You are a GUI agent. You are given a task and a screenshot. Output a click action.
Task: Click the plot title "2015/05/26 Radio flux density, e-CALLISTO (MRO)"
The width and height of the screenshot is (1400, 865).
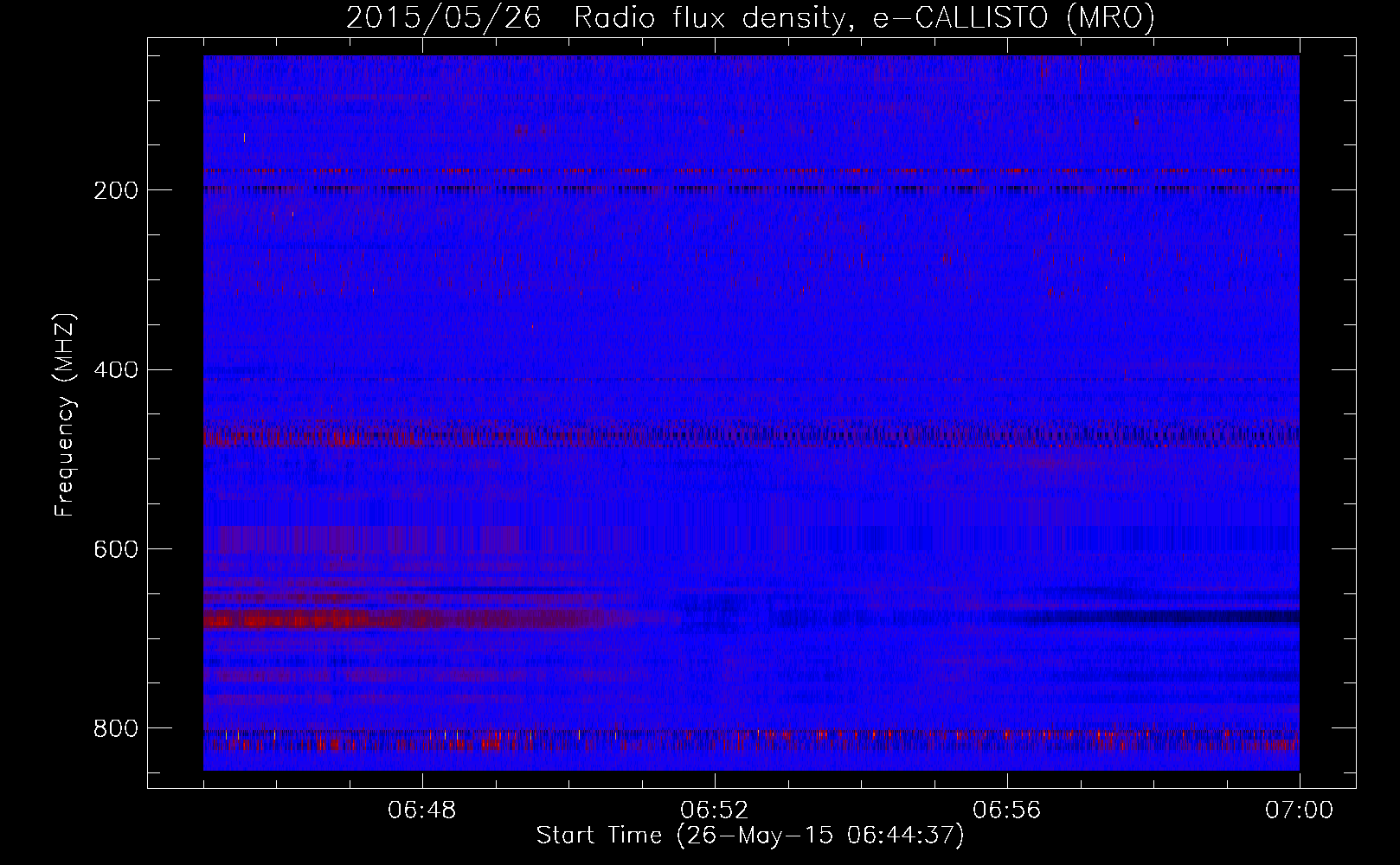point(750,18)
